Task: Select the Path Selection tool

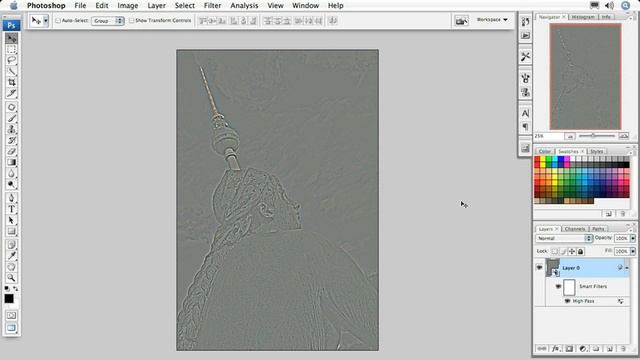Action: click(11, 220)
